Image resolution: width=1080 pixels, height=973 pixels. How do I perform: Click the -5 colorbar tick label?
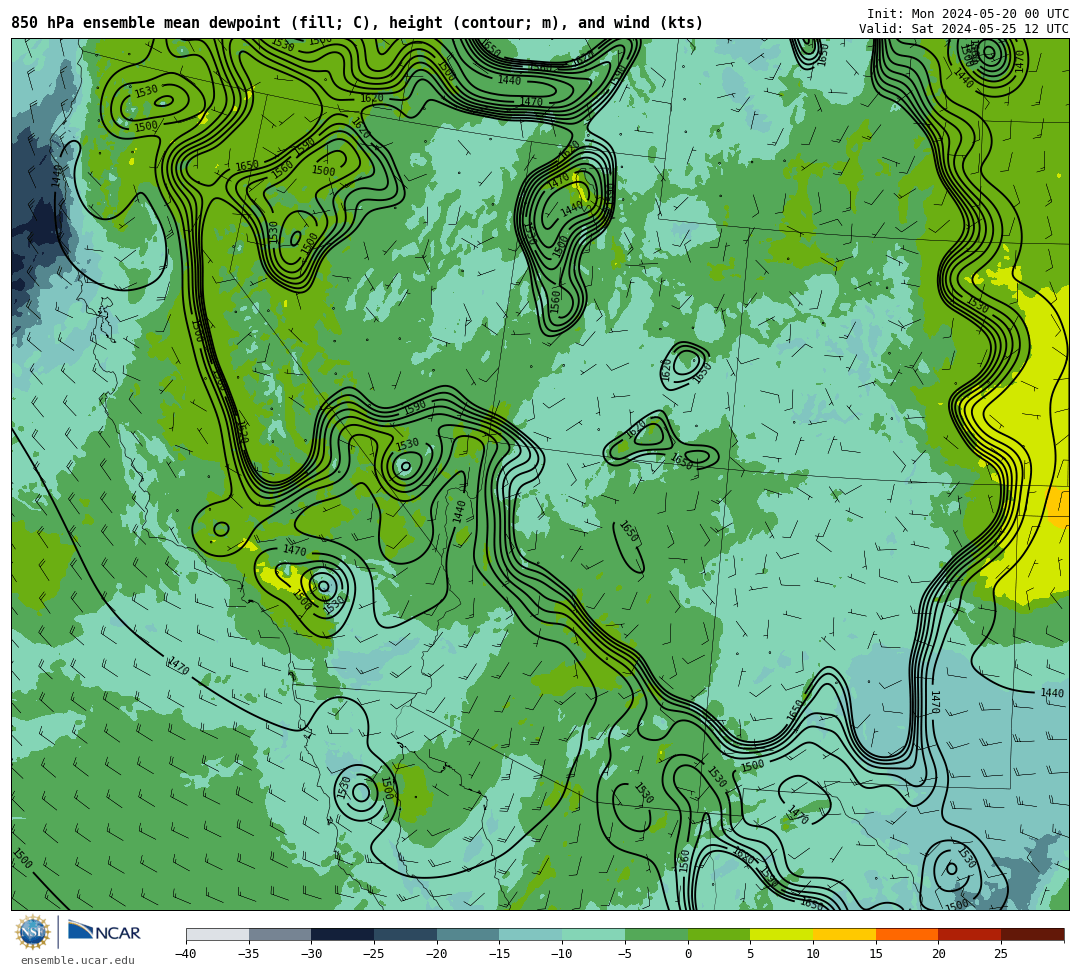pos(624,954)
